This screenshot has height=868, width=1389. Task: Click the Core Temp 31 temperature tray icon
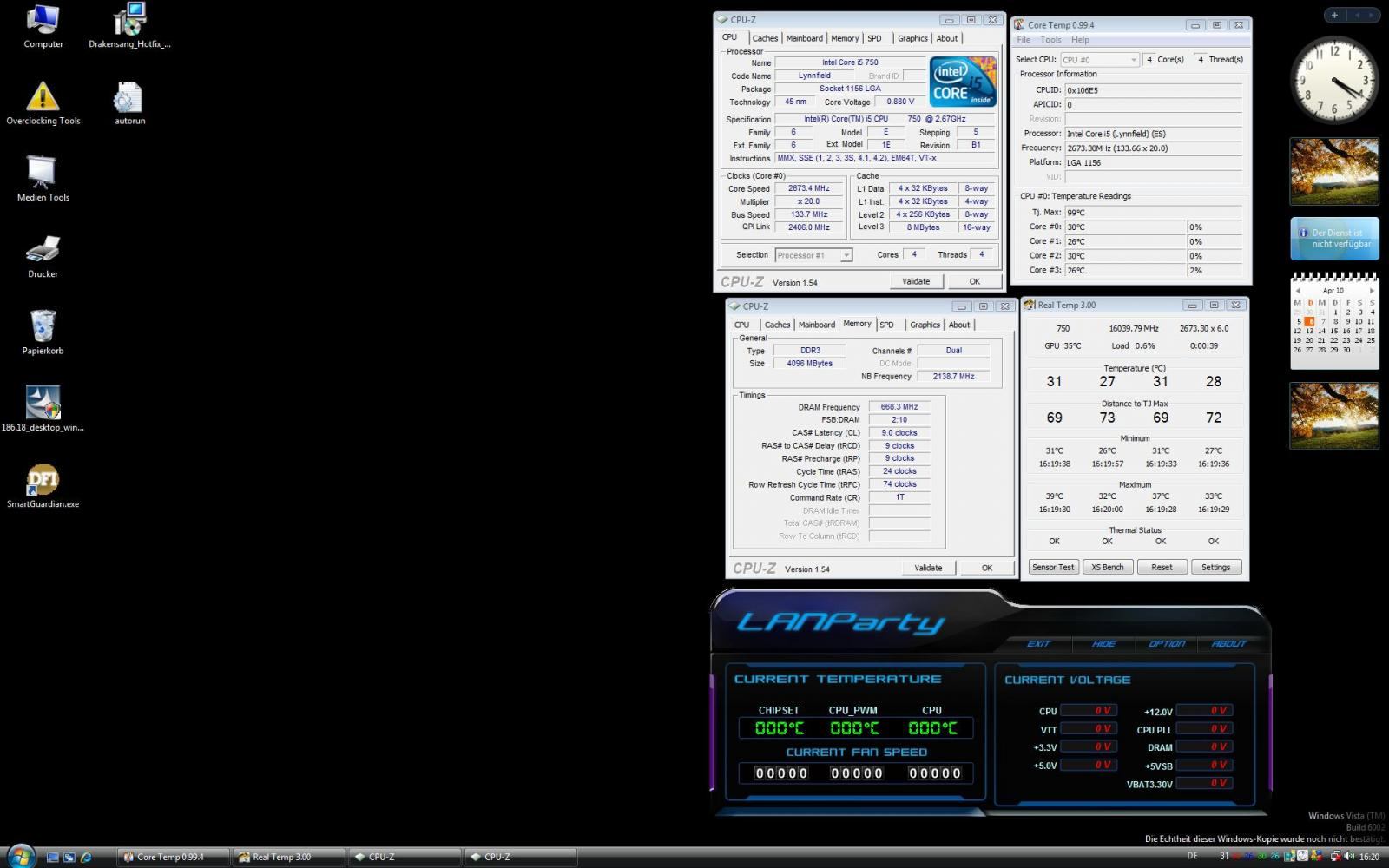click(x=1224, y=857)
